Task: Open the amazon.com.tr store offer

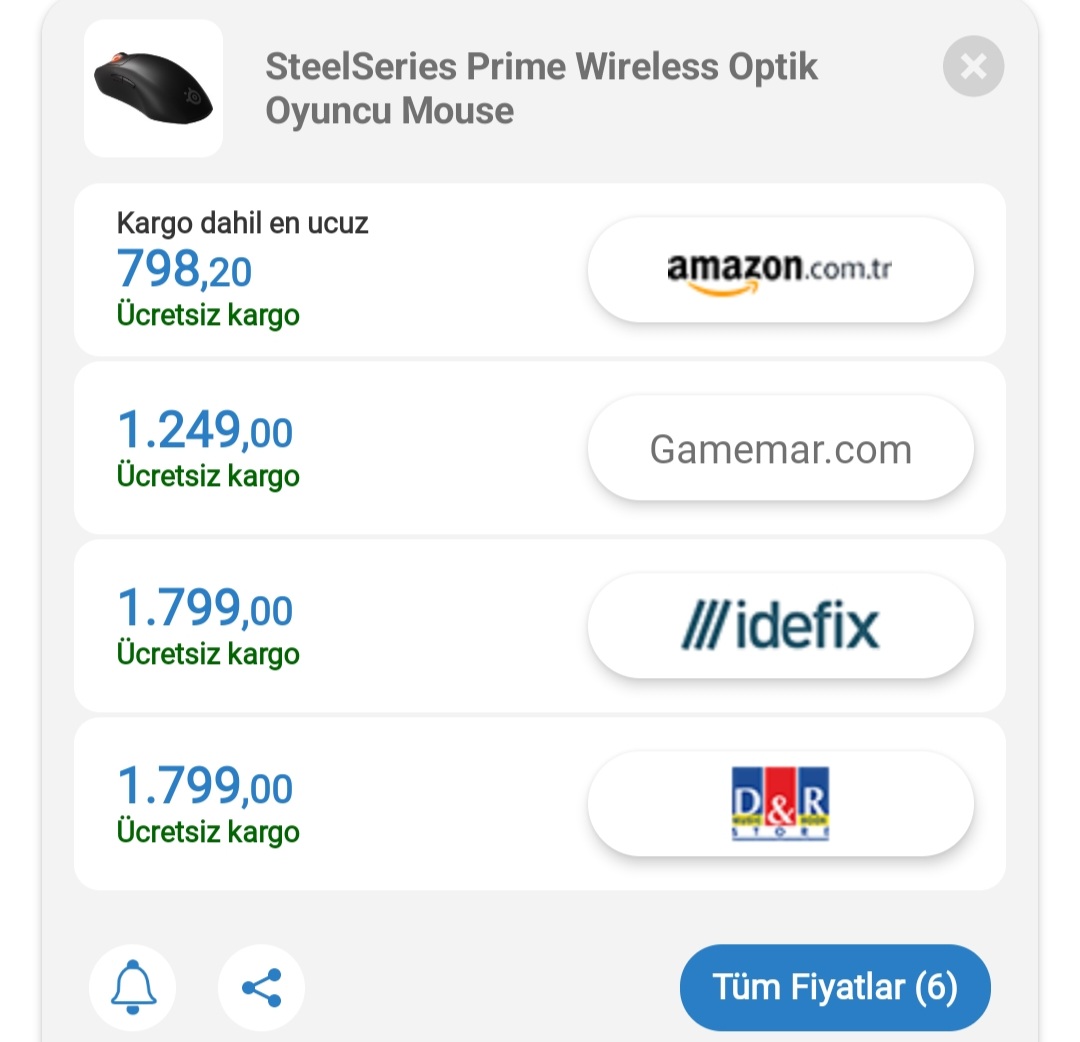Action: click(x=780, y=270)
